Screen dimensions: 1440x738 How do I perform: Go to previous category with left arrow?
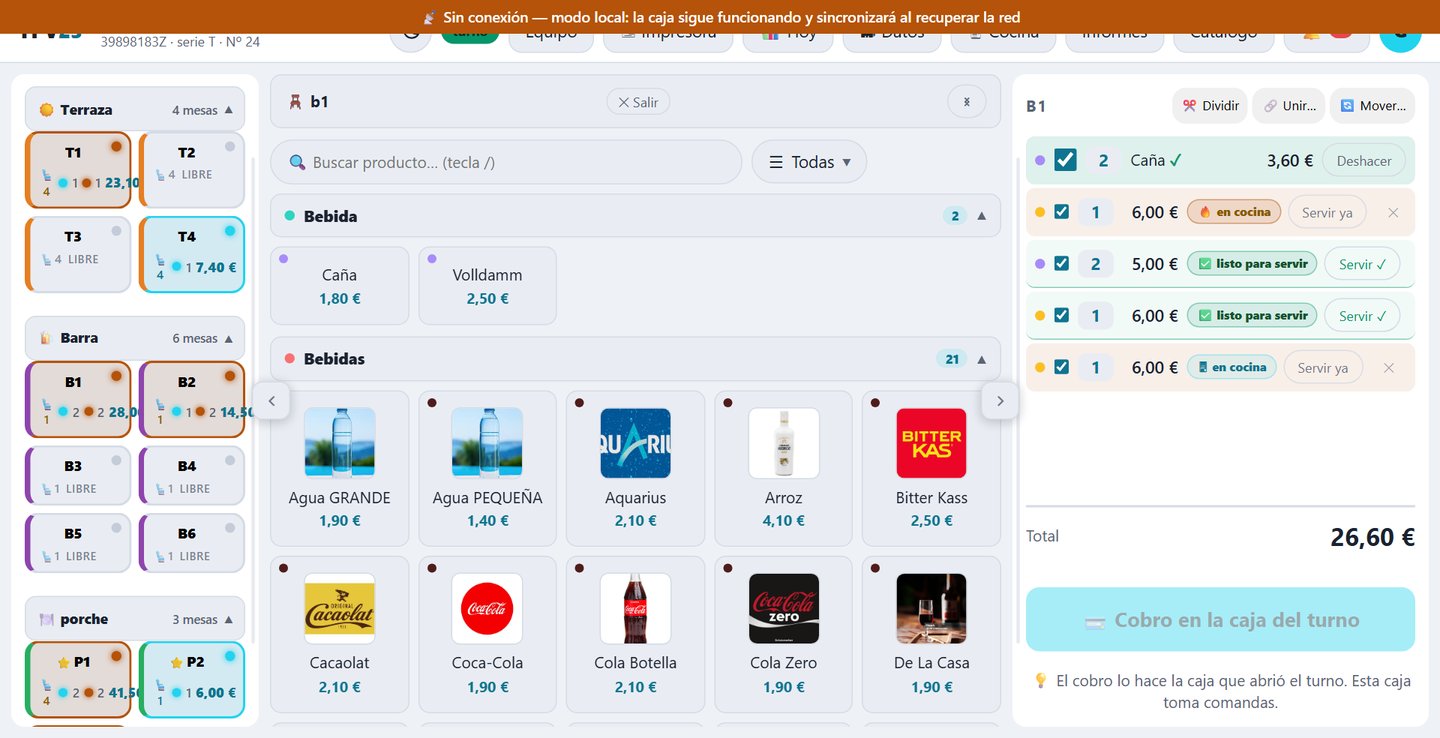271,401
